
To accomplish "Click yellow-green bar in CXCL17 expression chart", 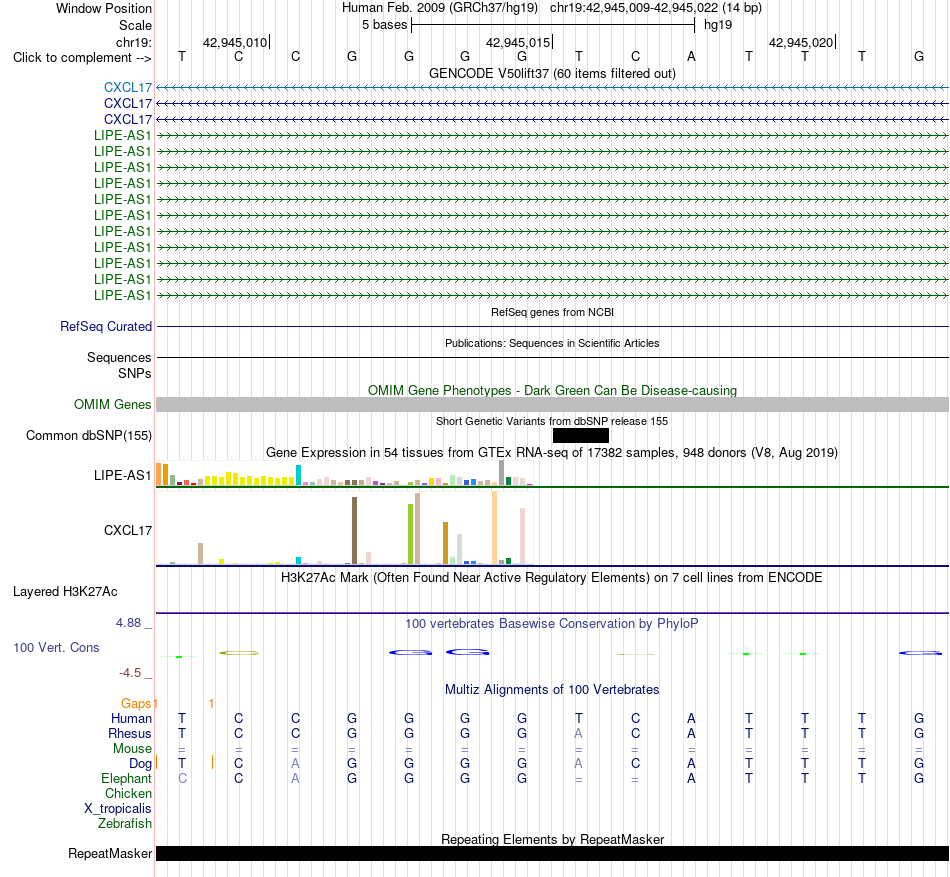I will (410, 534).
